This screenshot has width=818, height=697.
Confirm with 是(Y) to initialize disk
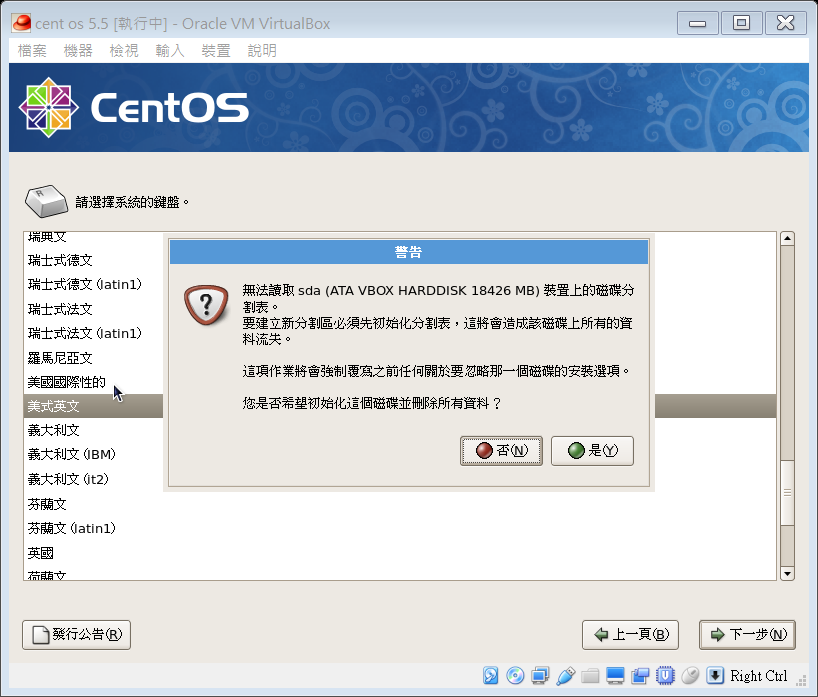[x=592, y=451]
